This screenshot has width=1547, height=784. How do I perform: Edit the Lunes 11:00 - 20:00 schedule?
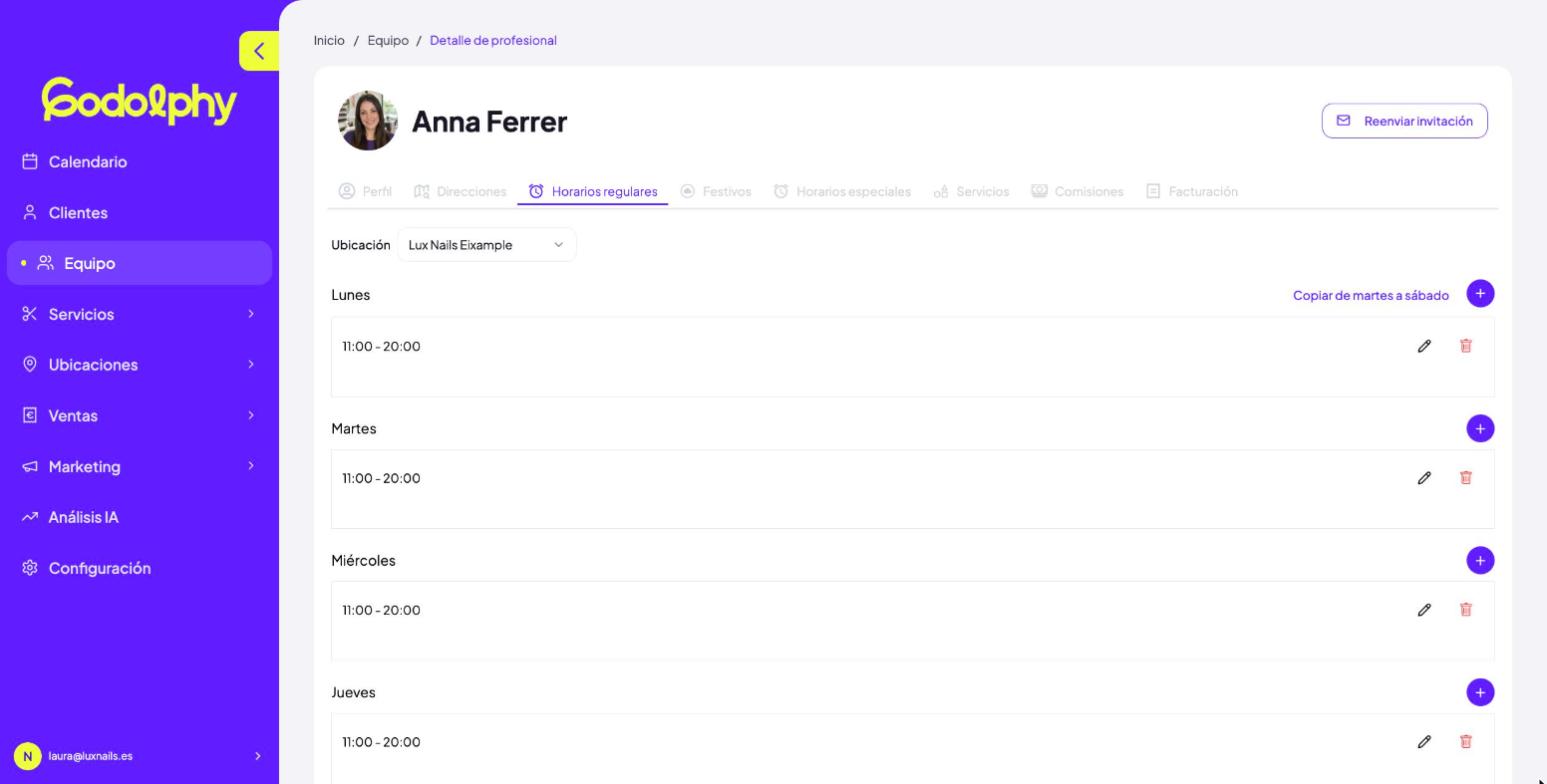pos(1424,346)
